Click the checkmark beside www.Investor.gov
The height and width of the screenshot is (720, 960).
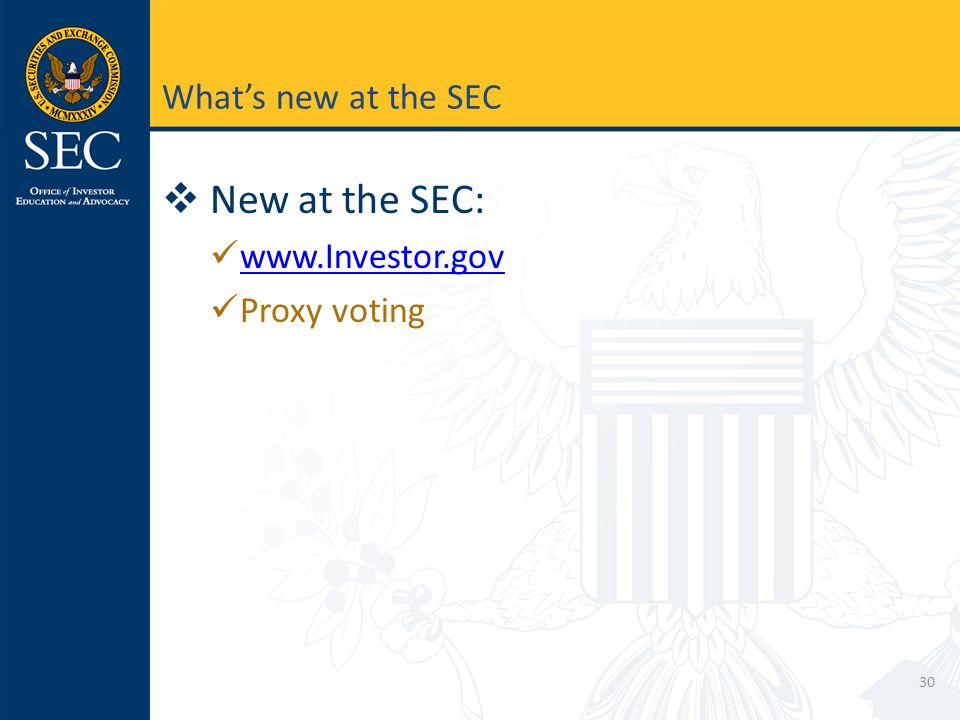[225, 252]
